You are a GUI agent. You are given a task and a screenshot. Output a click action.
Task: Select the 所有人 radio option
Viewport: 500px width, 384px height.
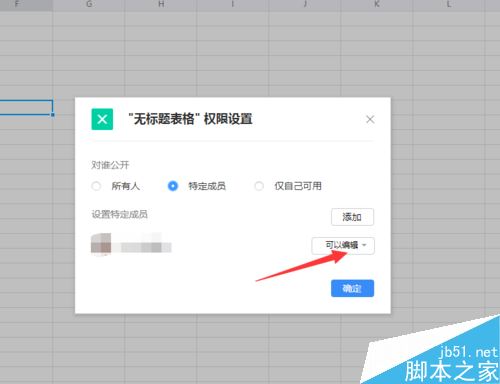[96, 186]
